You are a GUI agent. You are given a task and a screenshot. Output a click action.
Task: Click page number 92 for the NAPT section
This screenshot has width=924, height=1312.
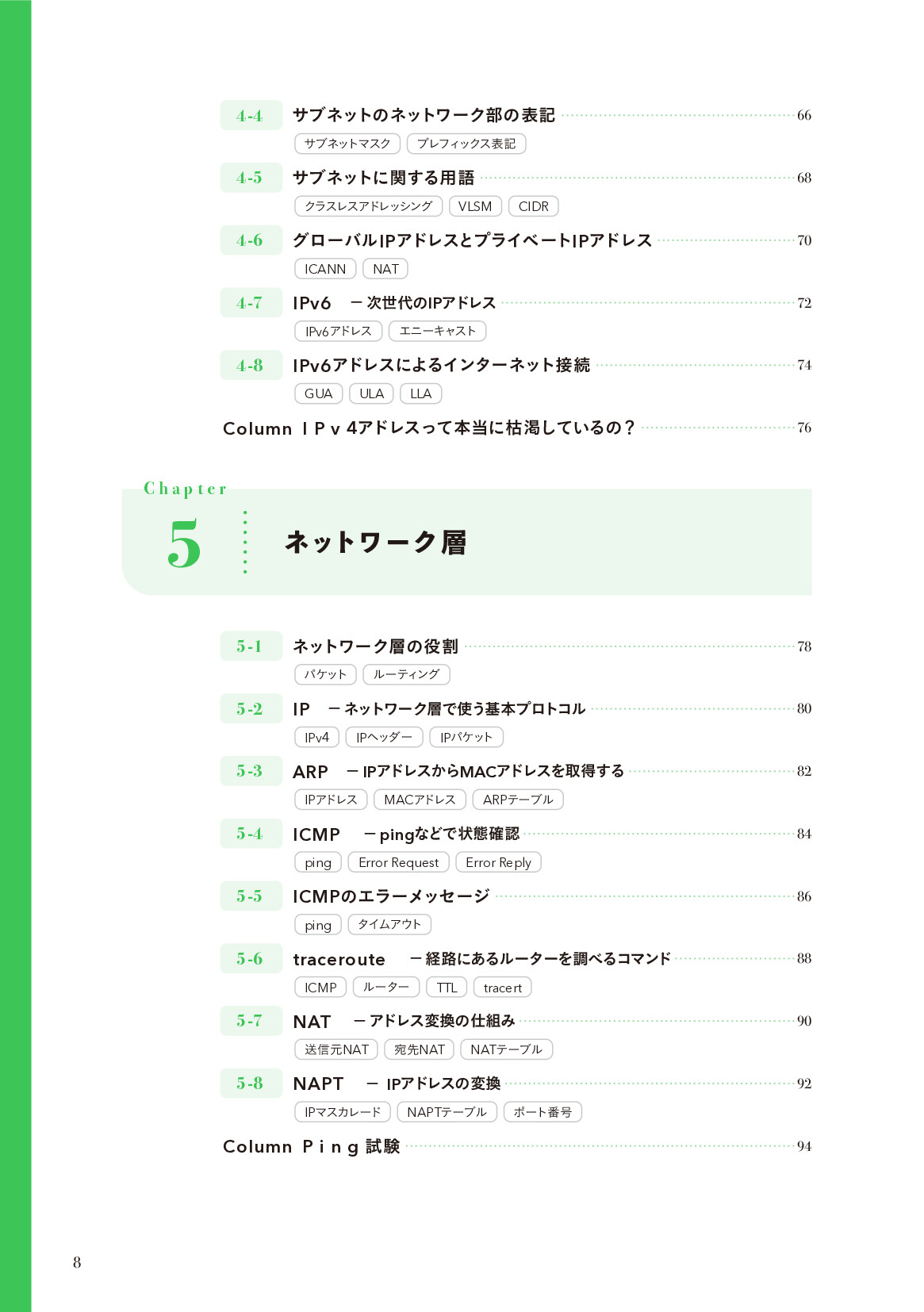coord(803,1084)
